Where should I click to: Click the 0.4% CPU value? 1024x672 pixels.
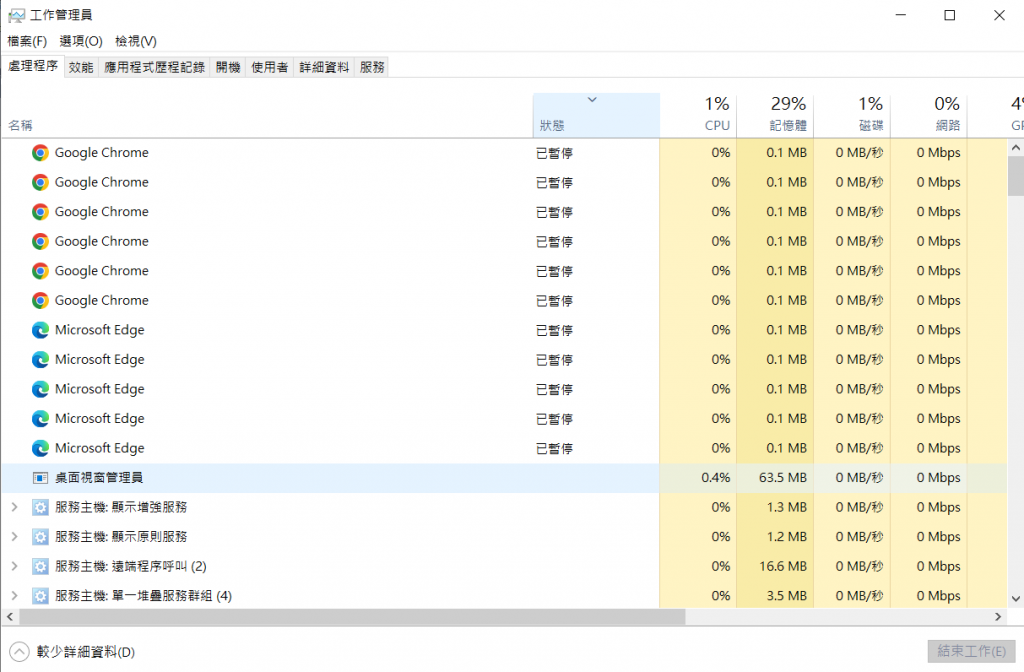tap(715, 478)
